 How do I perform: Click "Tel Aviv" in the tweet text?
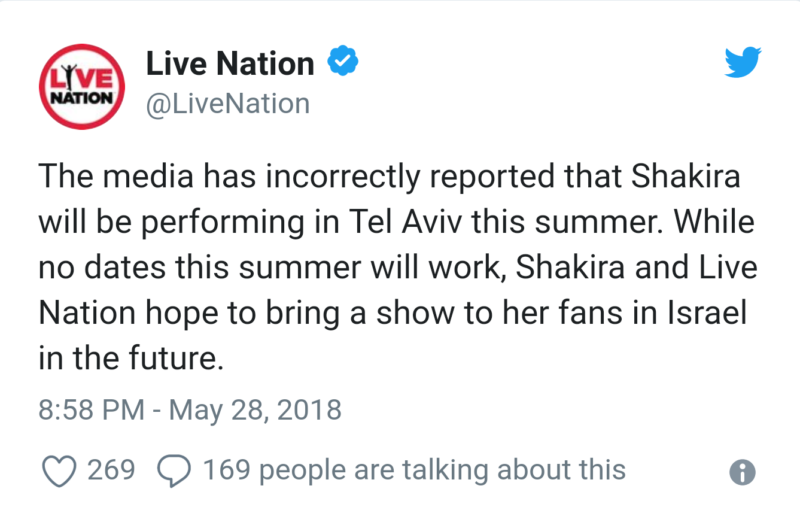[366, 225]
